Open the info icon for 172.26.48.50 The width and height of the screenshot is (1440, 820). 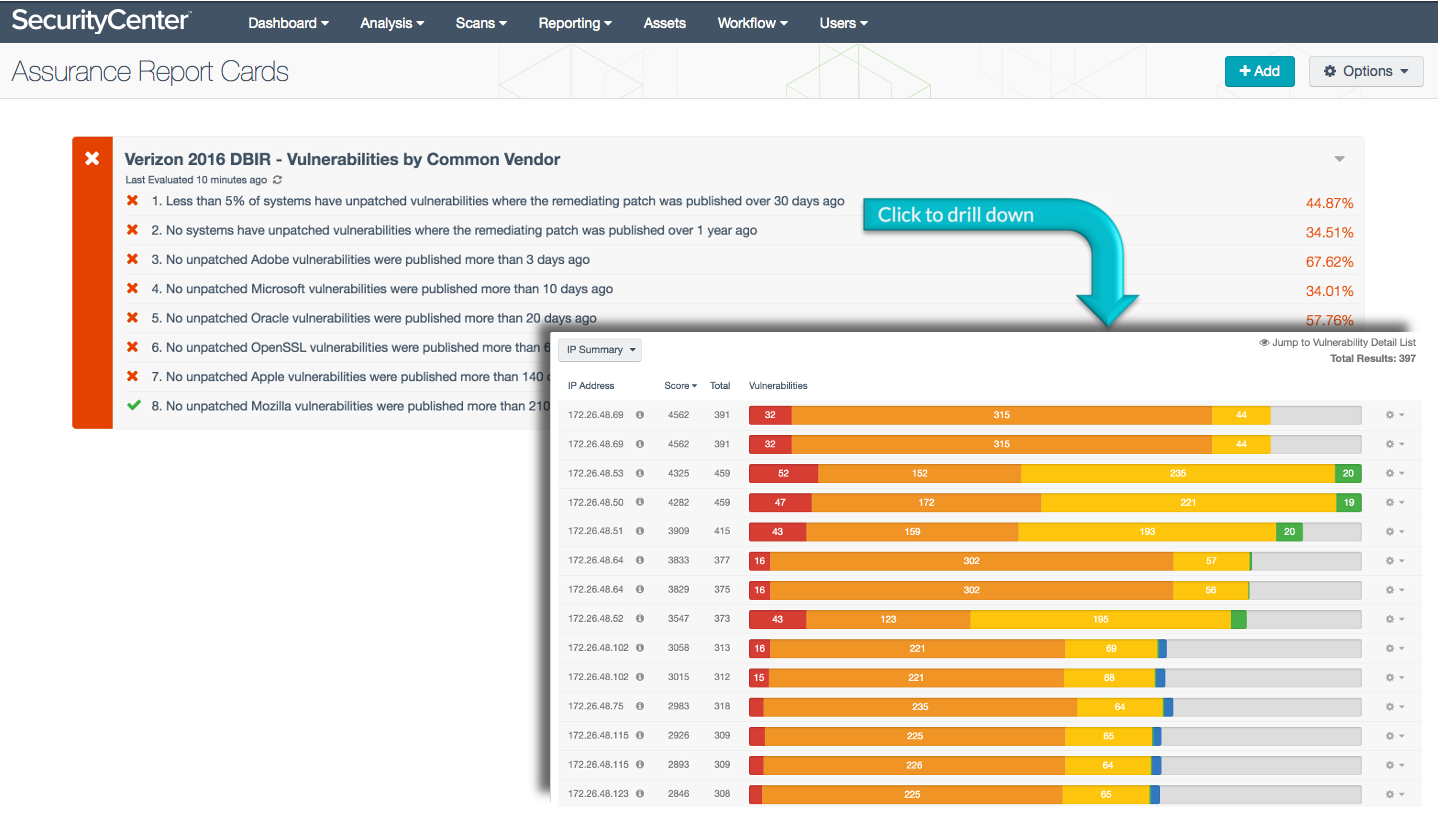coord(640,502)
